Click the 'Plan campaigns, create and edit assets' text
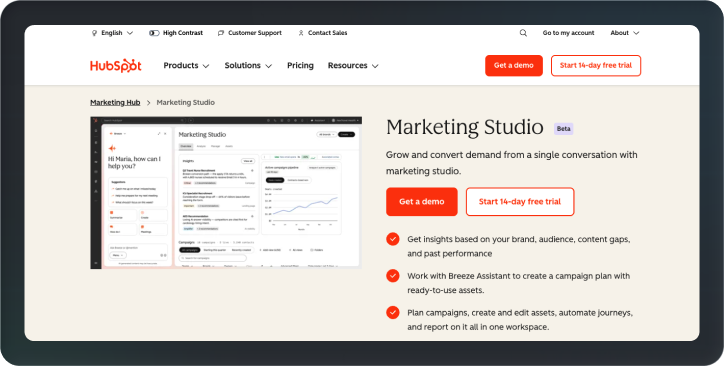 coord(519,320)
